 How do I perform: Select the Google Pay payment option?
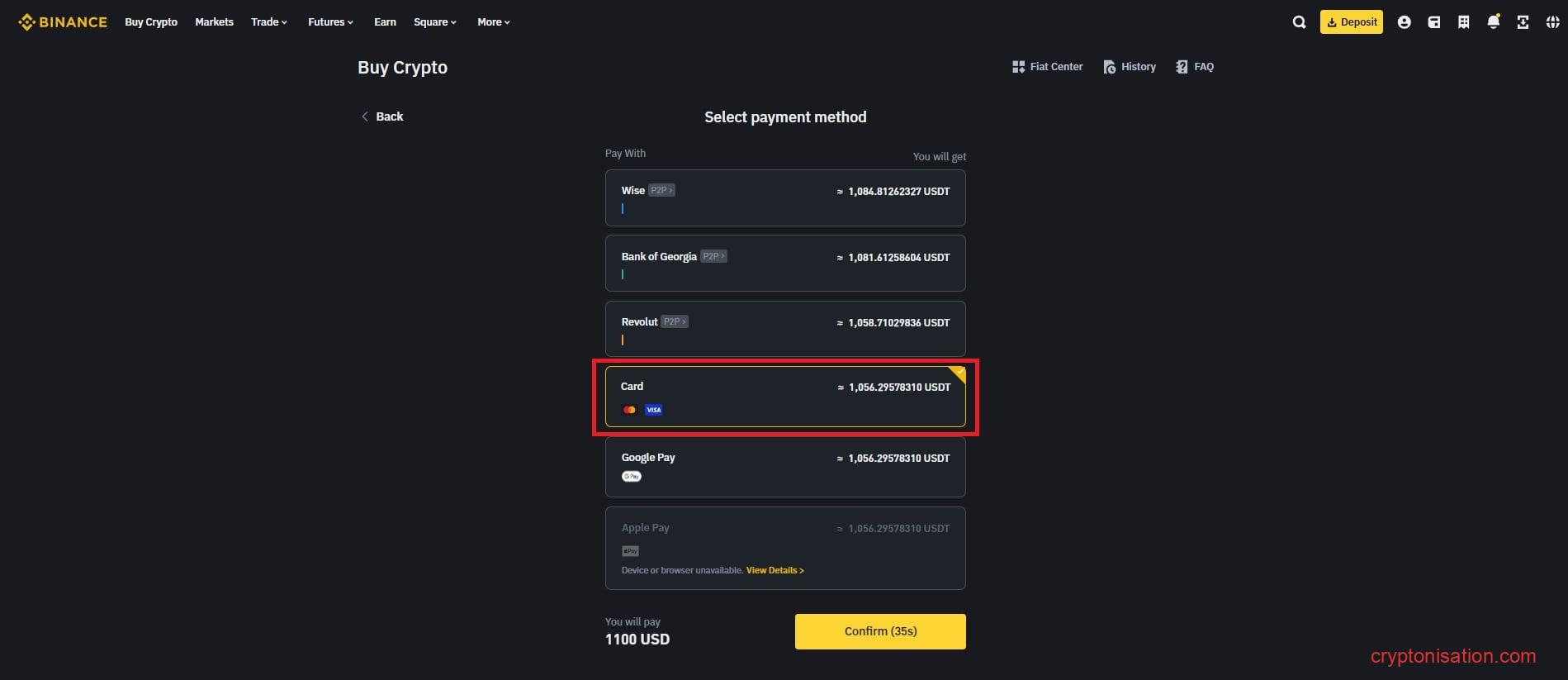click(784, 467)
